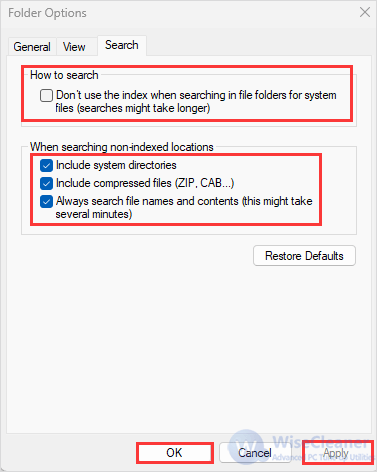Enable the "Don't use the index" checkbox
This screenshot has height=472, width=377.
pyautogui.click(x=46, y=95)
